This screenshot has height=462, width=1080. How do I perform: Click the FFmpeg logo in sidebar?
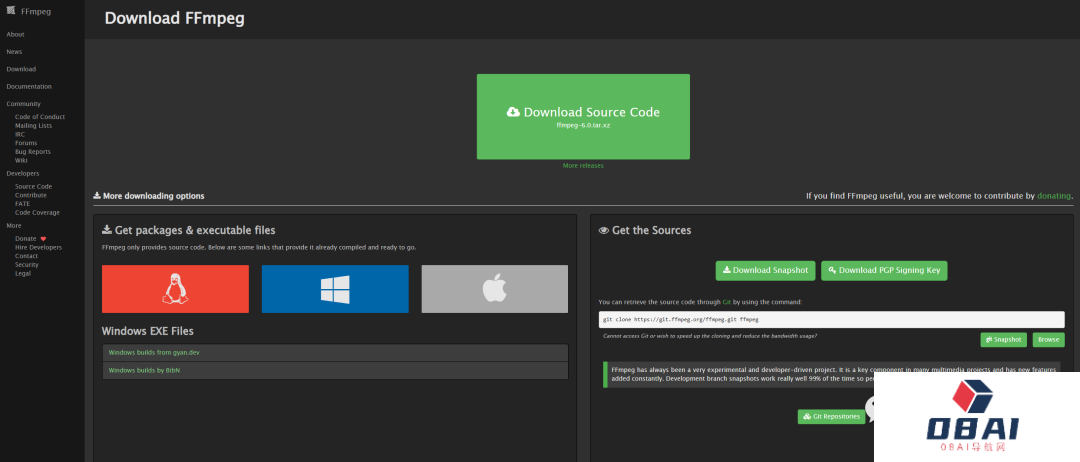click(12, 11)
